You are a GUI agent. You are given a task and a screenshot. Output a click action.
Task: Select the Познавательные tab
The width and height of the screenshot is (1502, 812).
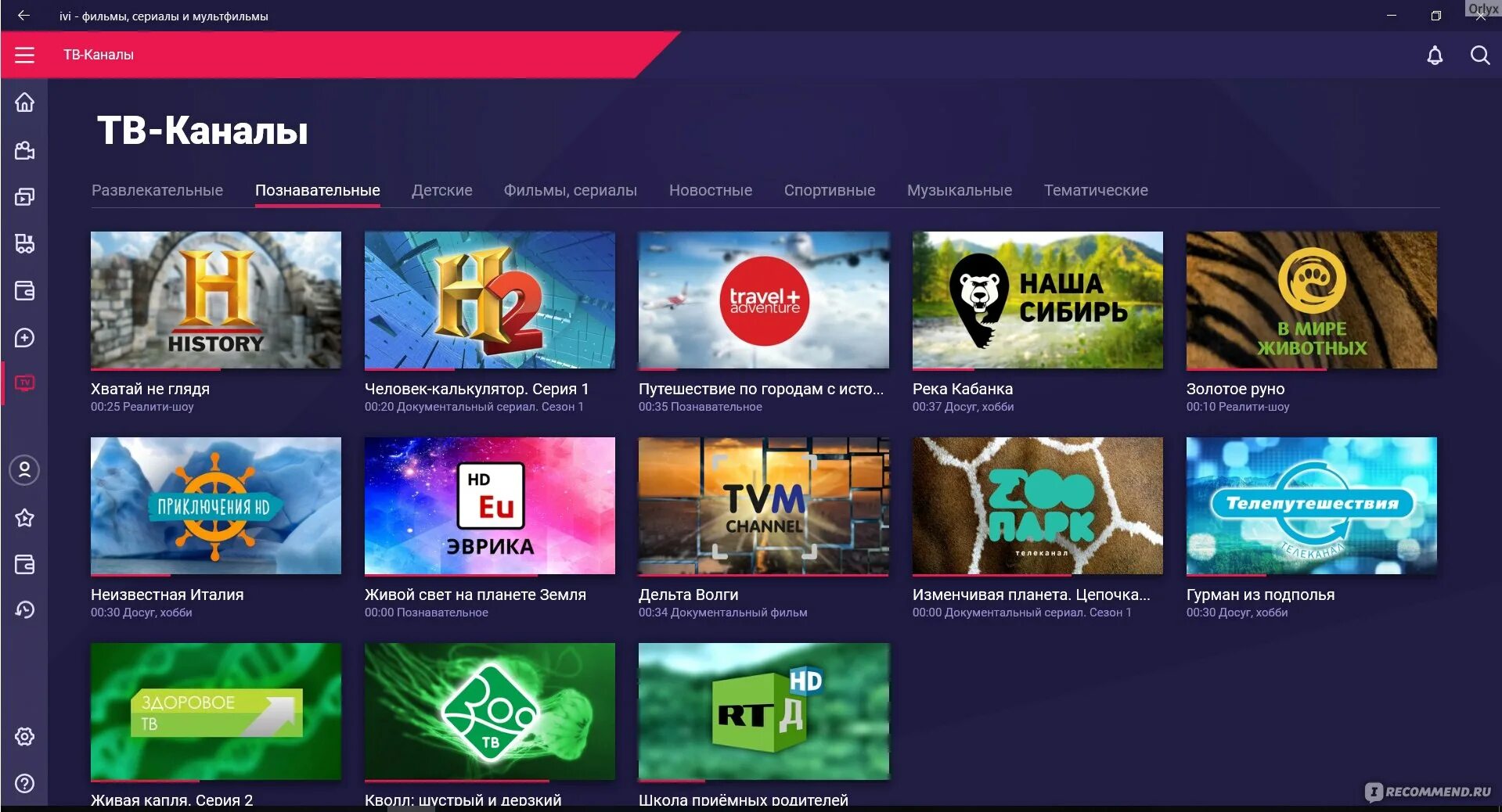coord(318,191)
